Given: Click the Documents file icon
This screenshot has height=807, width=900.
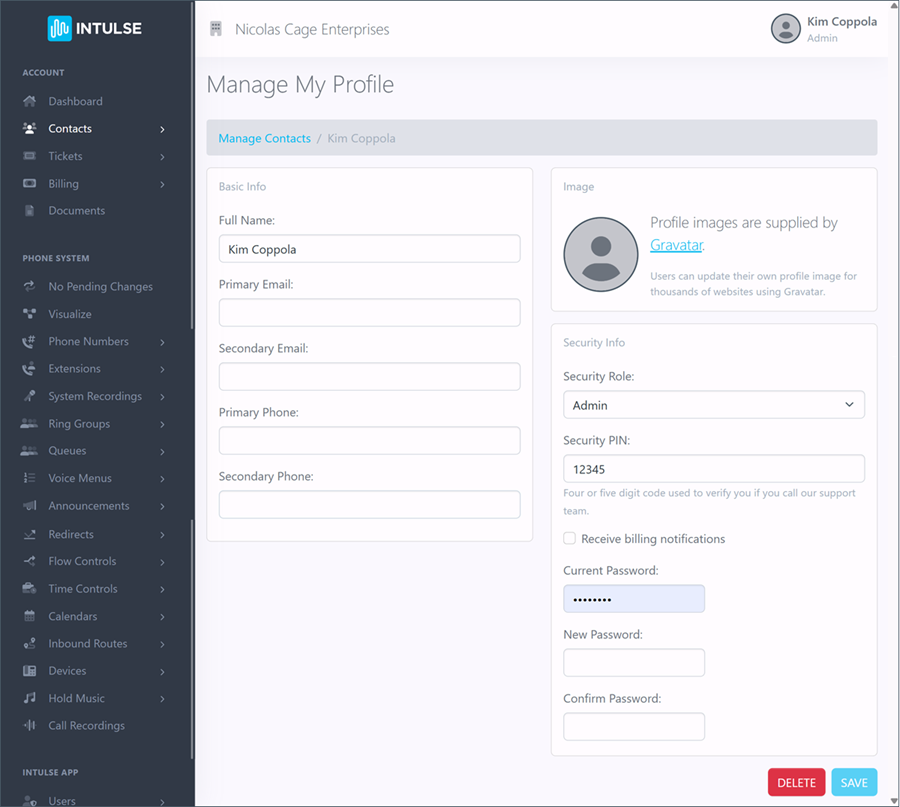Looking at the screenshot, I should coord(29,211).
